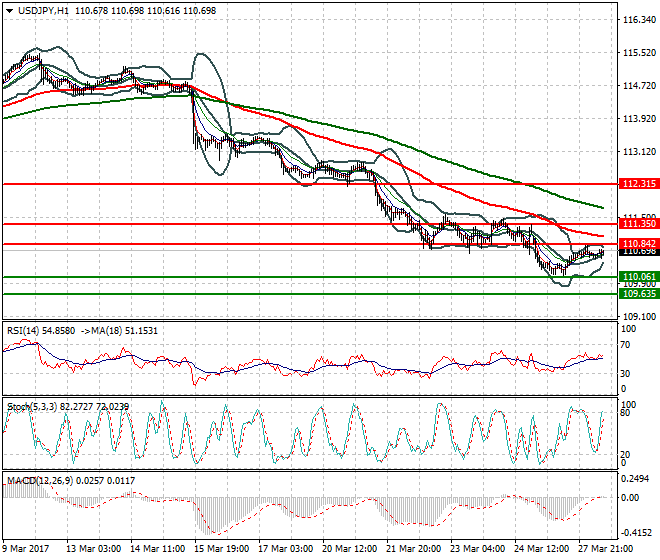Click the RSI scale level 70
The image size is (660, 560).
coord(625,345)
